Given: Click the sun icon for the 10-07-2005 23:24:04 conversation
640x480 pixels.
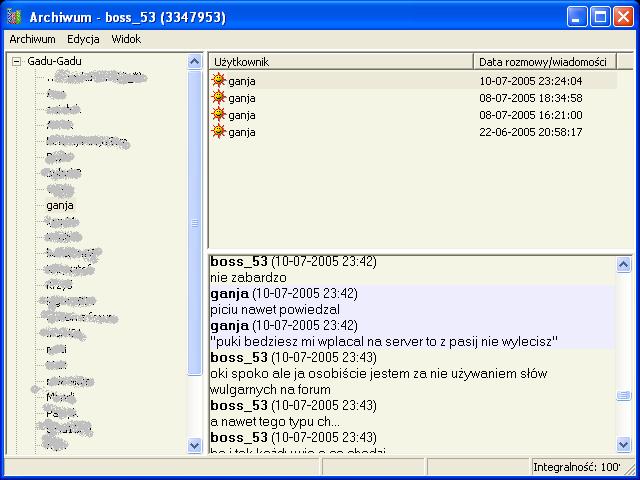Looking at the screenshot, I should pos(219,81).
